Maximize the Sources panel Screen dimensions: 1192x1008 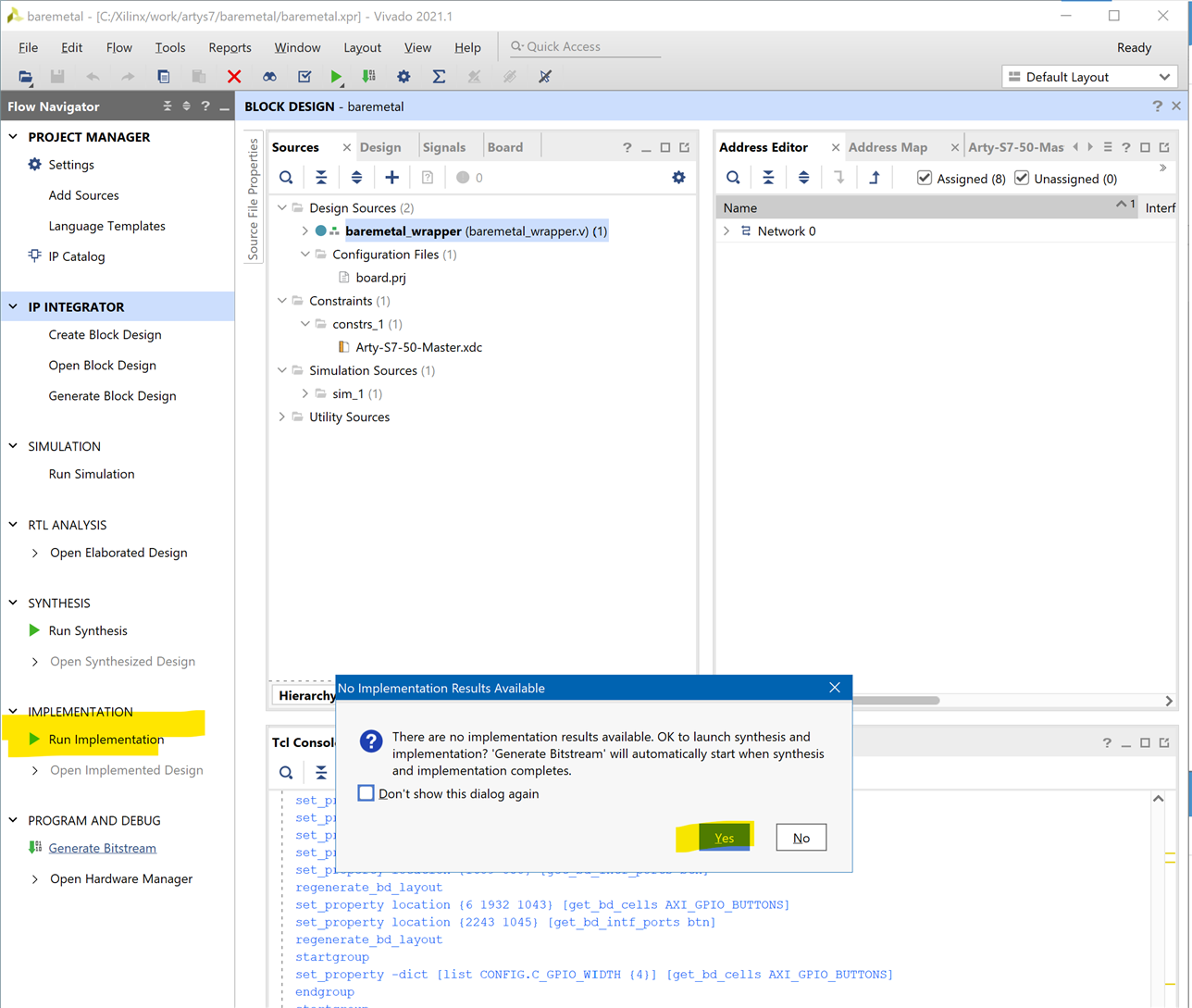[665, 147]
